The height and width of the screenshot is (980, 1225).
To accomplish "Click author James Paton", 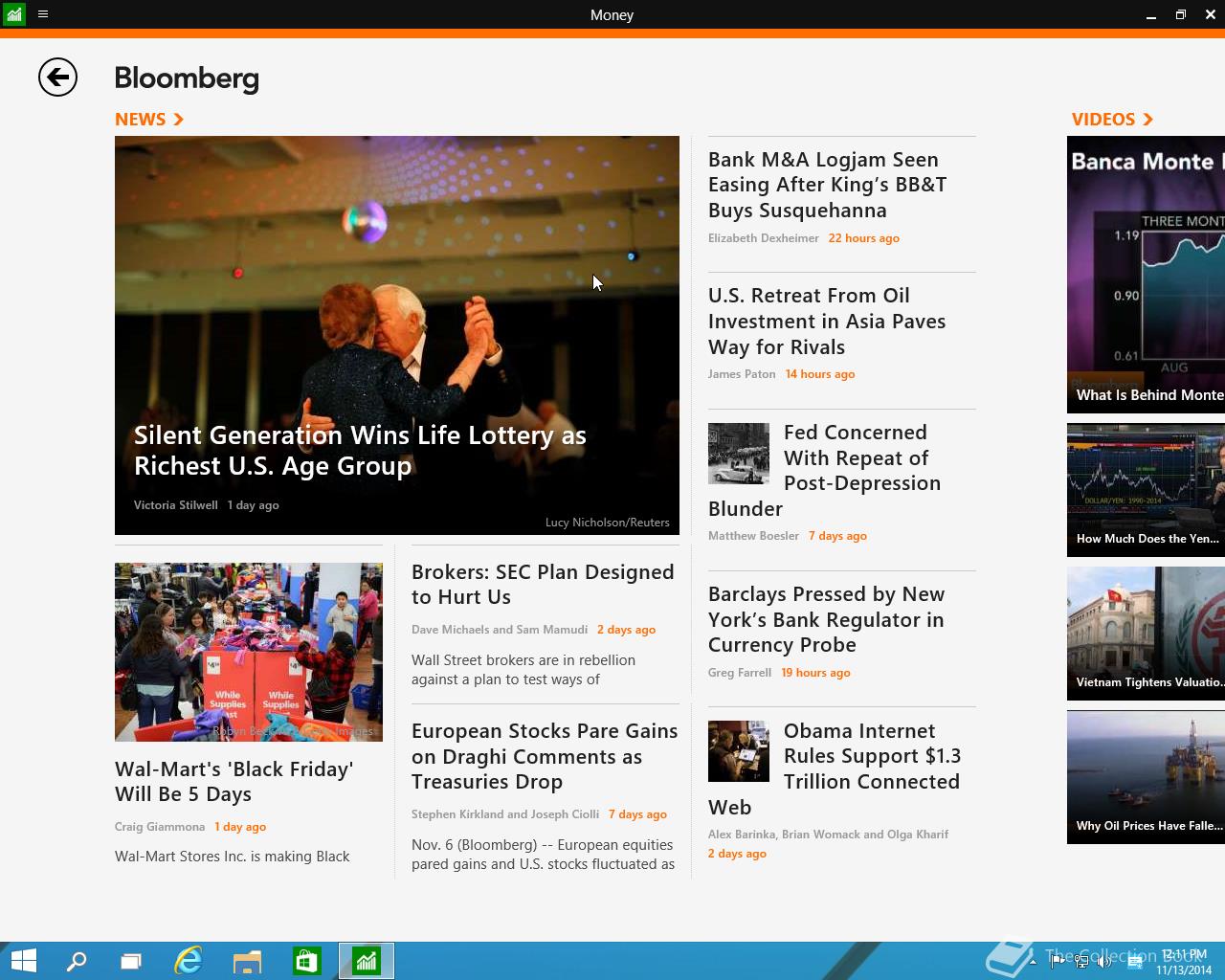I will 742,374.
